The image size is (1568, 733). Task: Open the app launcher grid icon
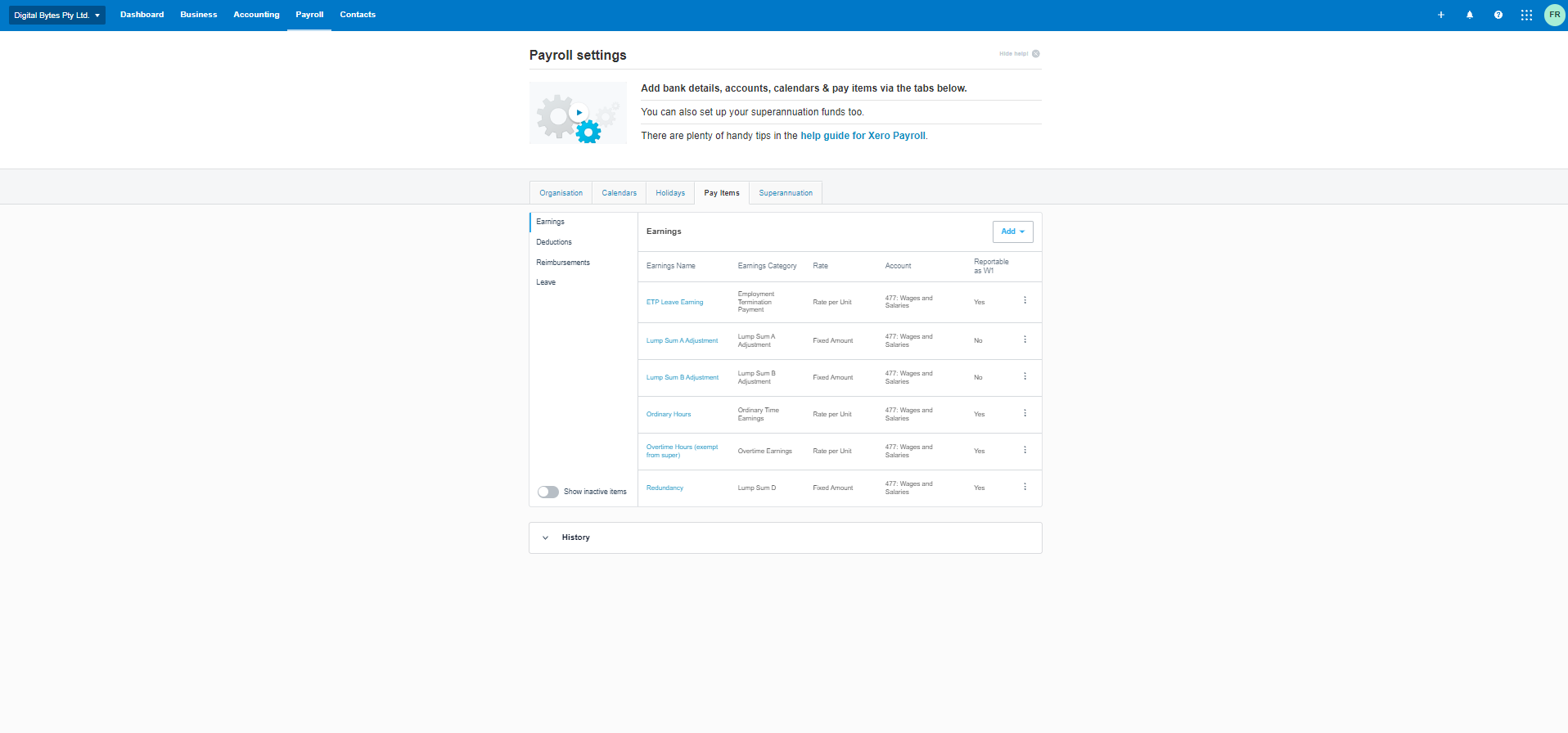1527,15
